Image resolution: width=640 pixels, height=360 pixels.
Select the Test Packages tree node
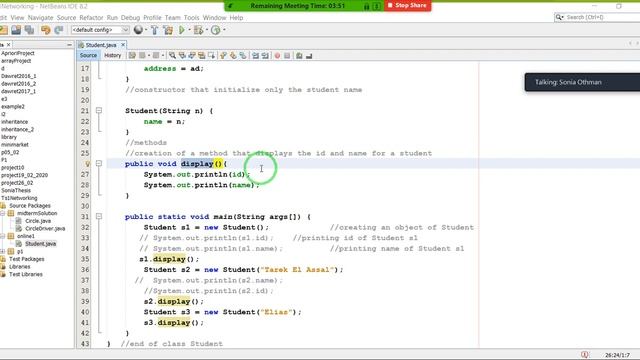click(x=27, y=259)
